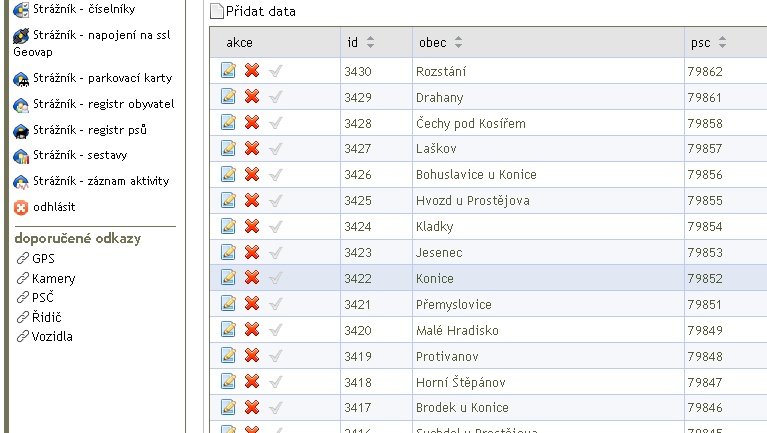Toggle the checkmark for Kladky row
The width and height of the screenshot is (767, 433).
coord(276,226)
